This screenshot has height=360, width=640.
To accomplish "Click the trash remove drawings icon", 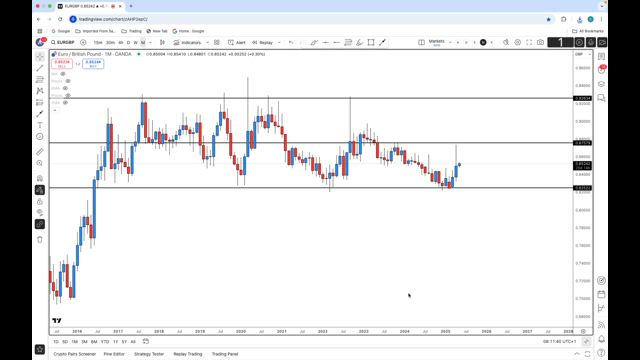I will click(40, 240).
